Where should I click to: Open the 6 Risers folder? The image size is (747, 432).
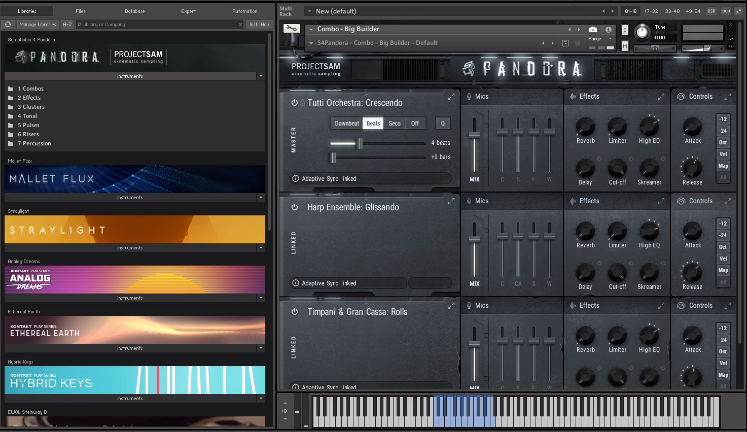28,134
